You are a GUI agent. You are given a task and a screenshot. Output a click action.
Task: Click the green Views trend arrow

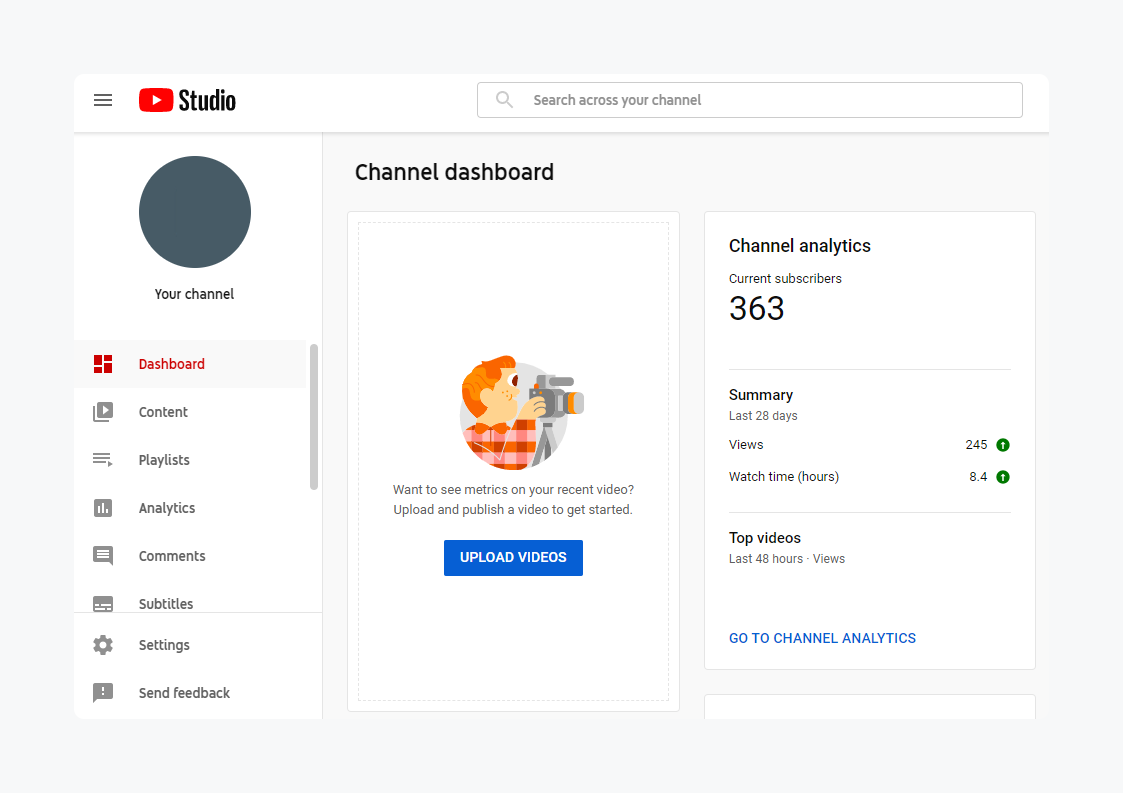point(1003,445)
